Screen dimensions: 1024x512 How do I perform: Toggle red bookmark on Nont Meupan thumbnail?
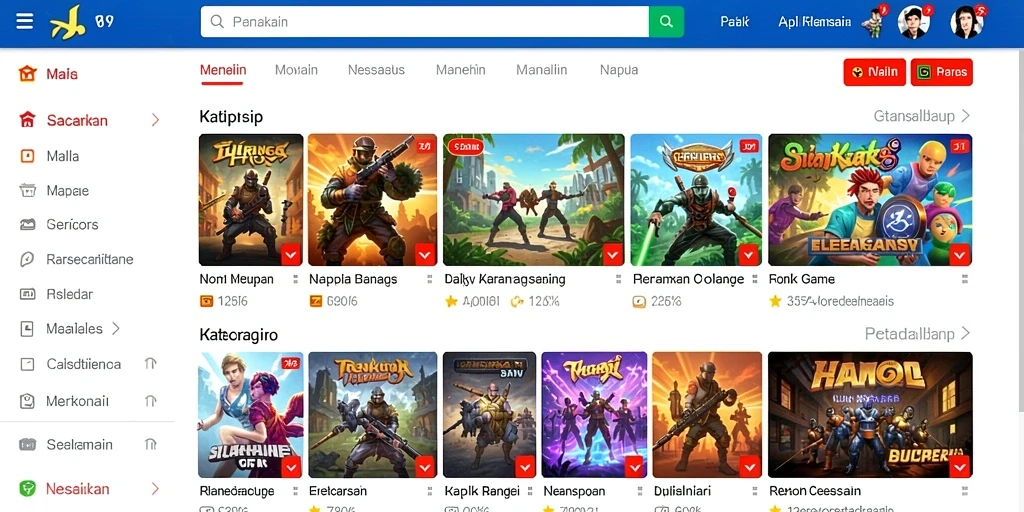[x=291, y=254]
